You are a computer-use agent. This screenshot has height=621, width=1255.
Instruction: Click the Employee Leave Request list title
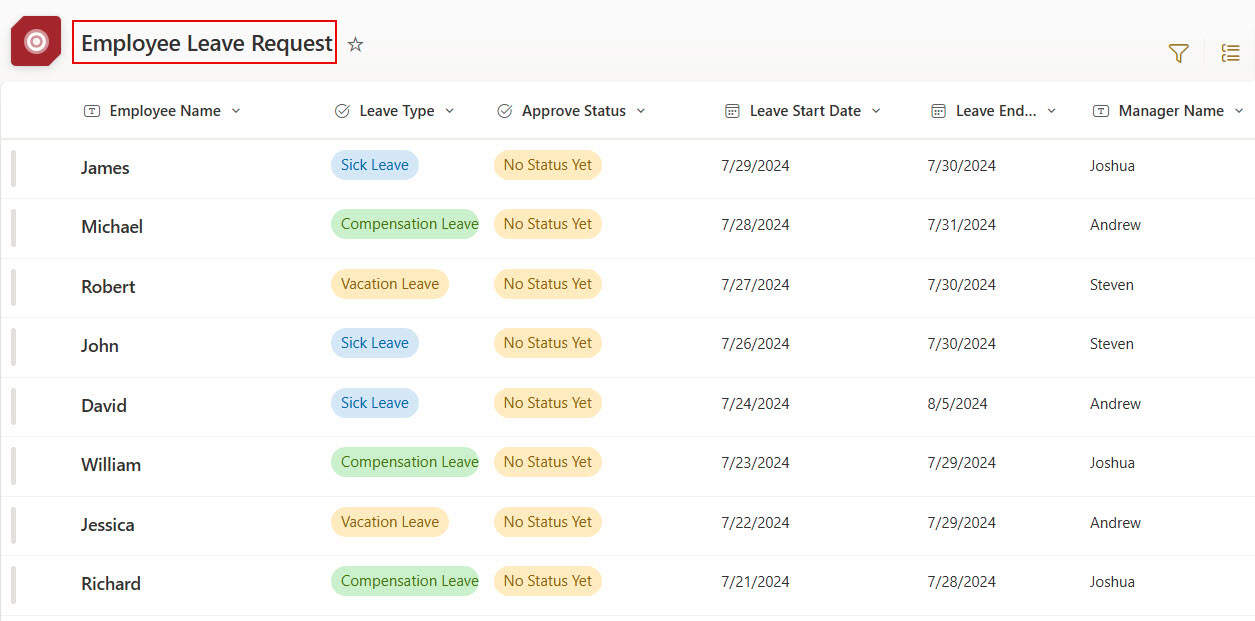pos(206,43)
